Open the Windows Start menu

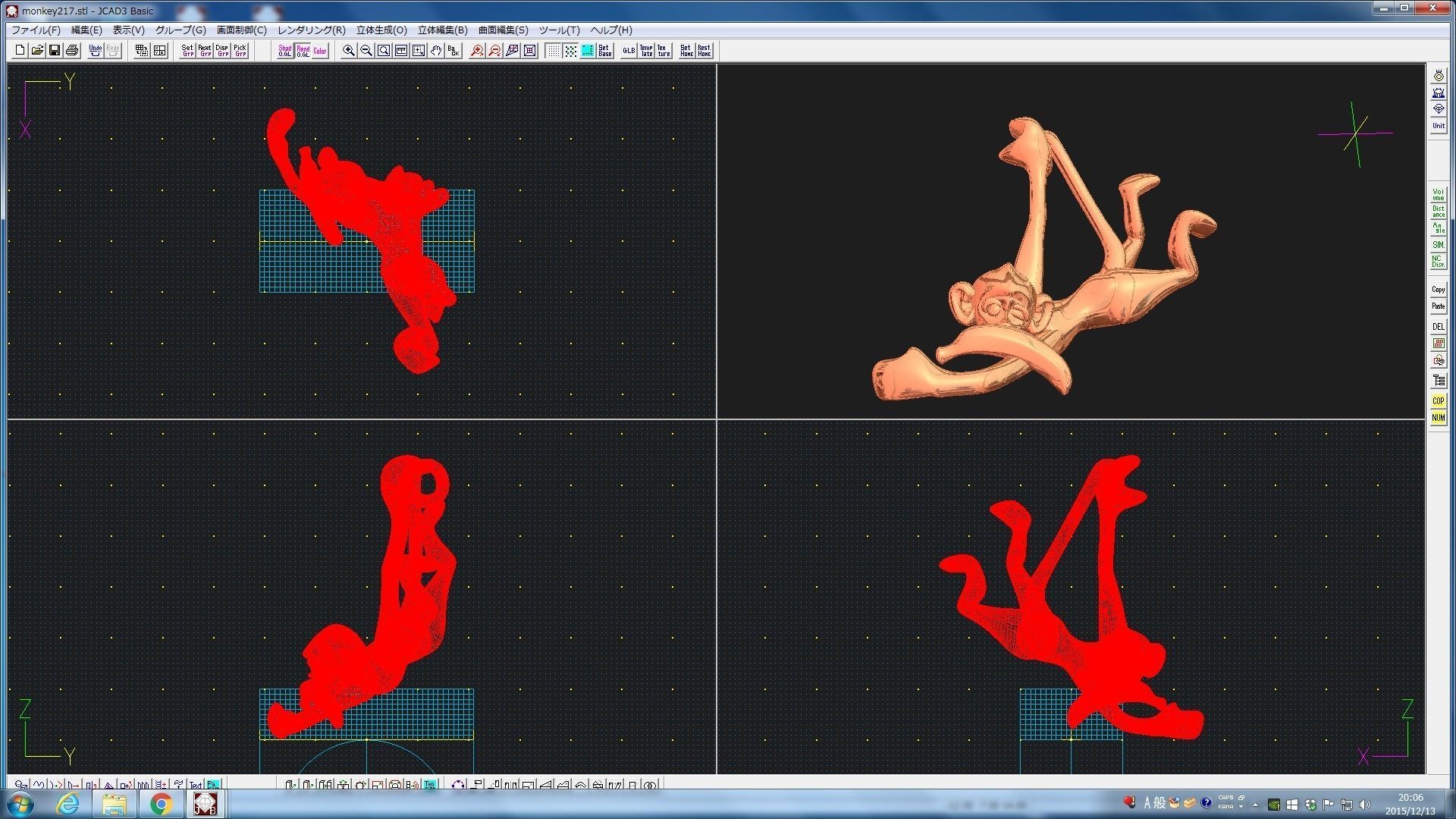point(19,804)
